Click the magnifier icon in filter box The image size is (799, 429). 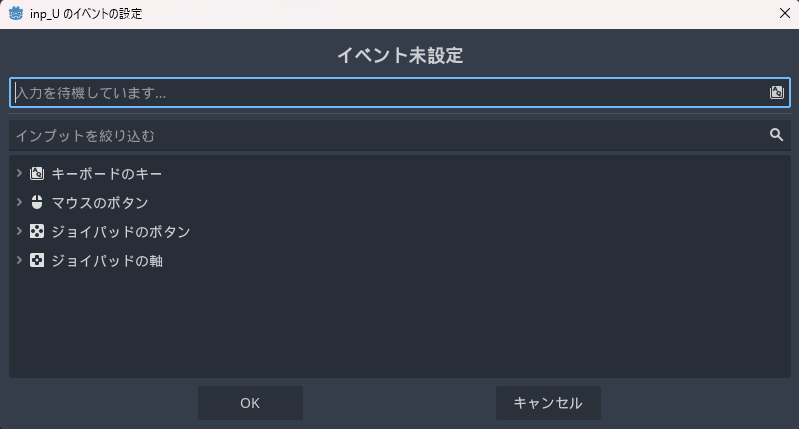click(776, 135)
